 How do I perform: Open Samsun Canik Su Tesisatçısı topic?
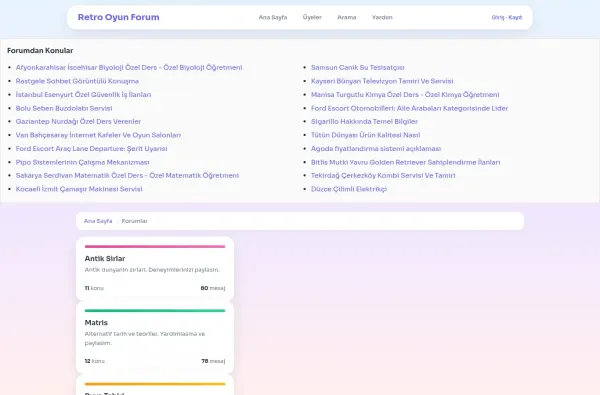pyautogui.click(x=358, y=67)
